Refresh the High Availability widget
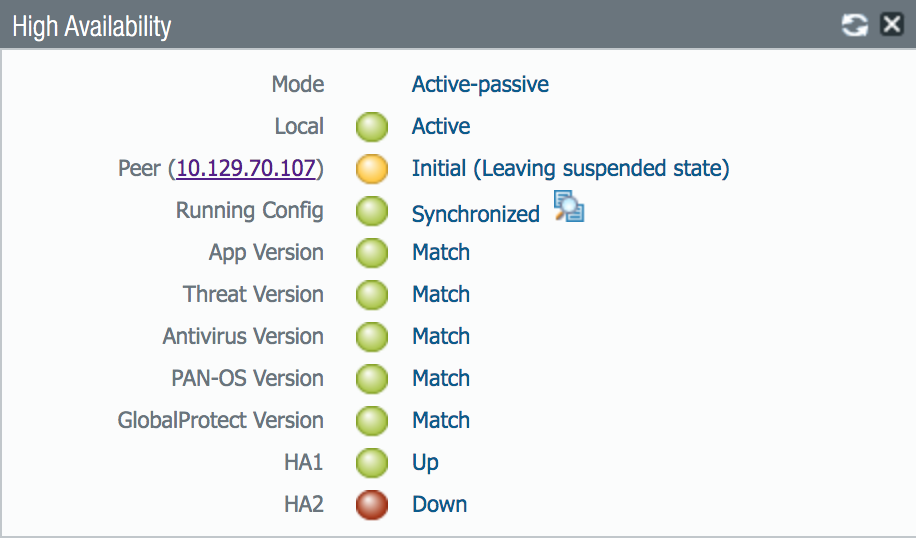Screen dimensions: 916x538 click(x=854, y=25)
